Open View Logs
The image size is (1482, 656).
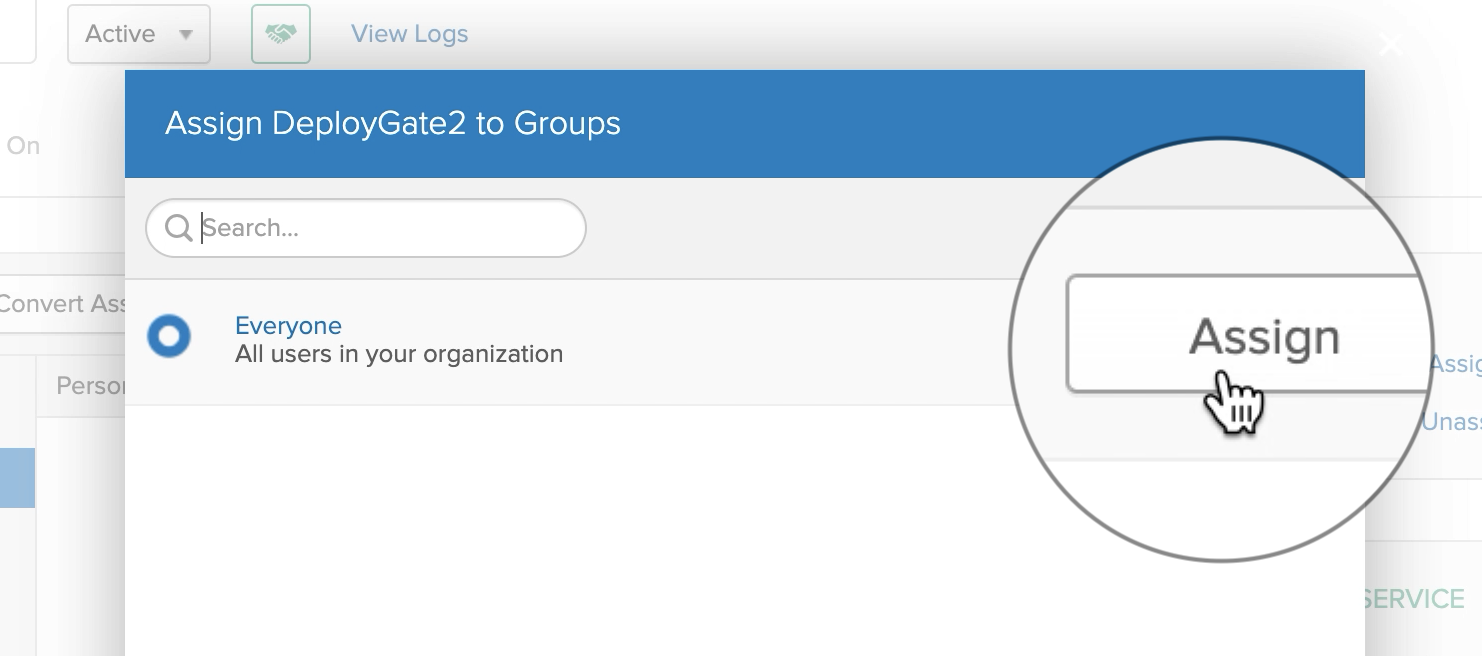tap(408, 33)
